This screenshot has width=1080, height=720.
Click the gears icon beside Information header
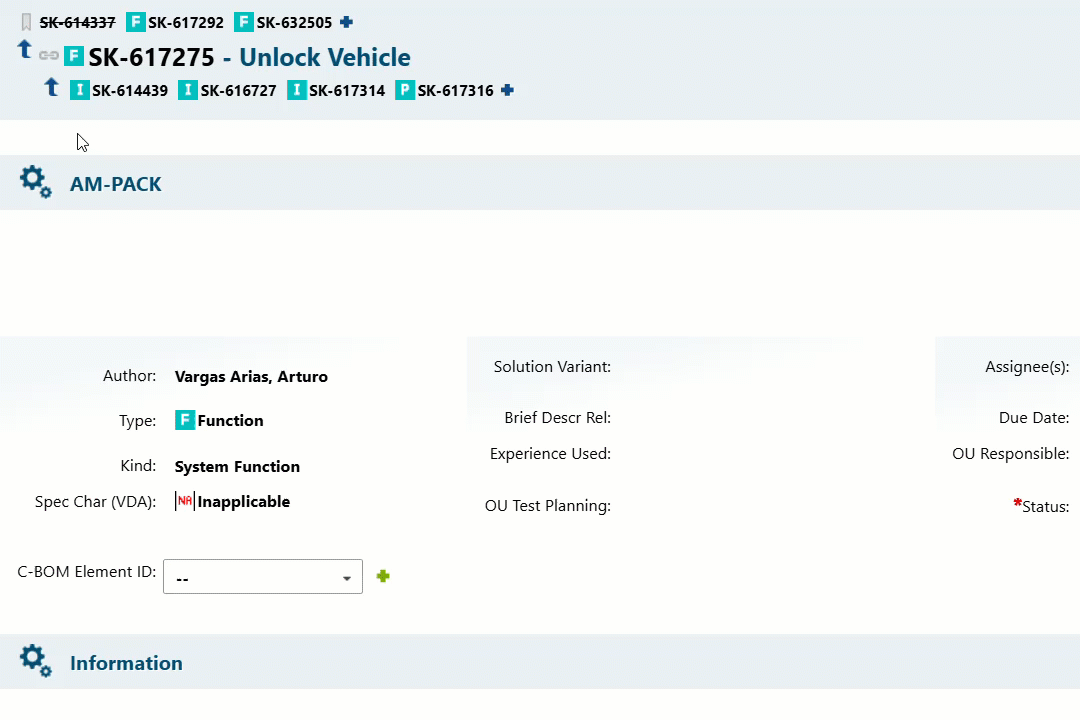35,661
